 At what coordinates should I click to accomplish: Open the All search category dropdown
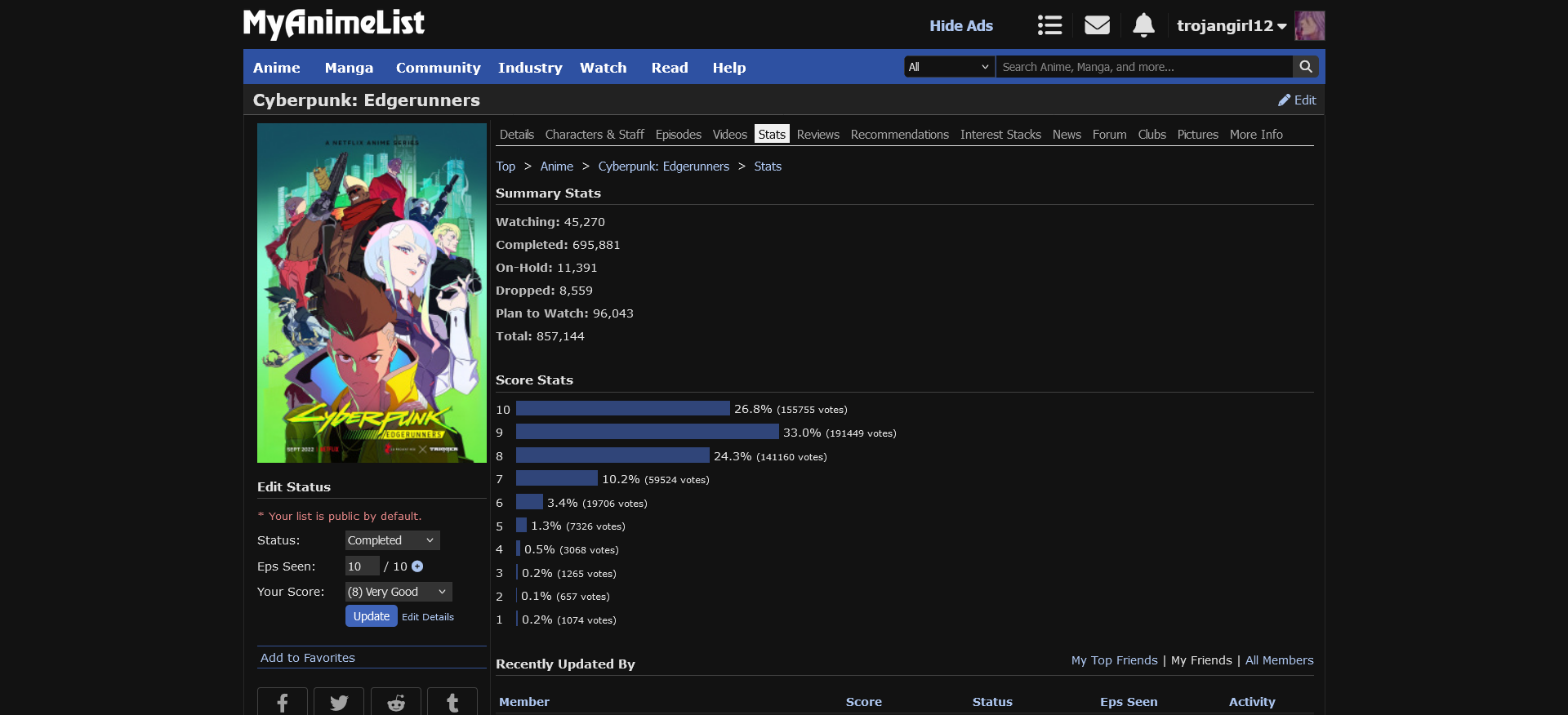949,67
